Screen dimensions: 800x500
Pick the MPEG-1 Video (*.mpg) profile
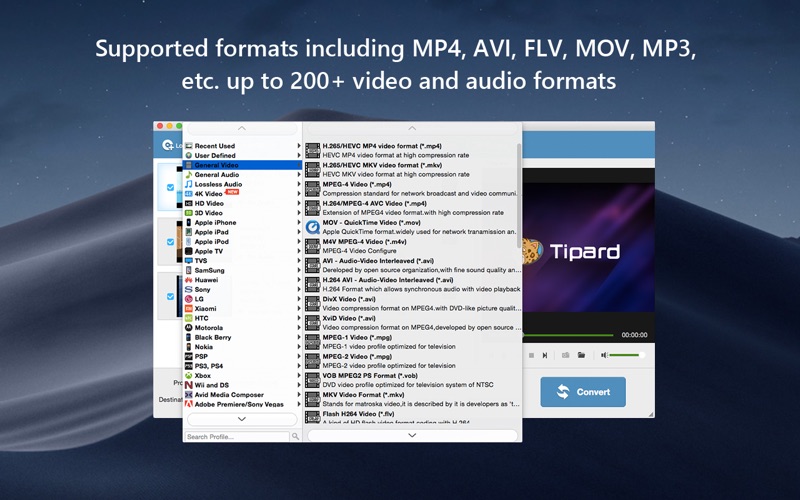(x=412, y=342)
